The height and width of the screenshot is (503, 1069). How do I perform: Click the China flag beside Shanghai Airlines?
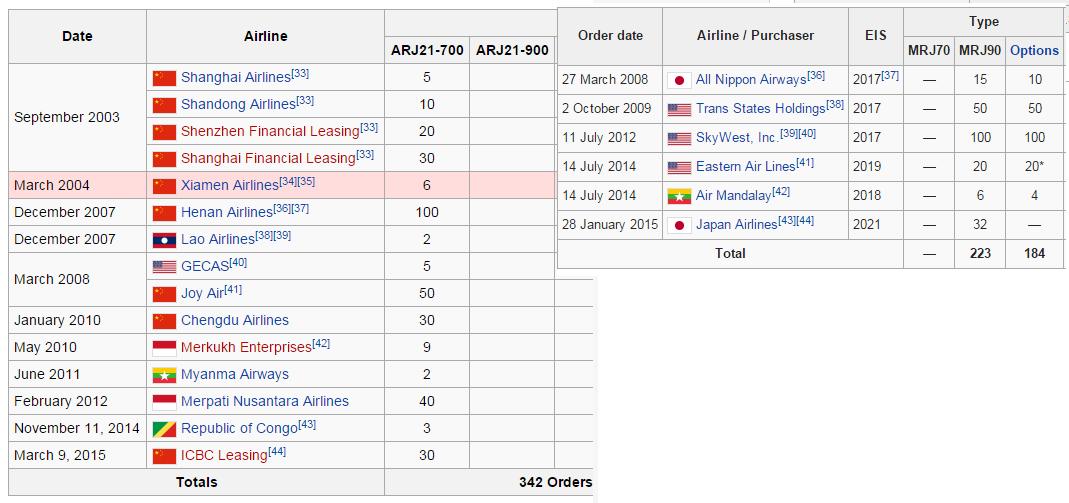[x=164, y=78]
